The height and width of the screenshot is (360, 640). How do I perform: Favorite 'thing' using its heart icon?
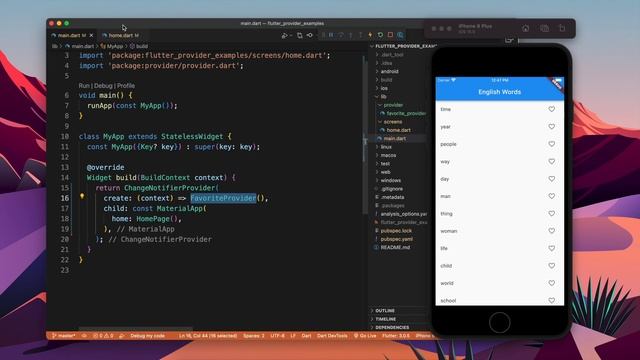coord(551,213)
